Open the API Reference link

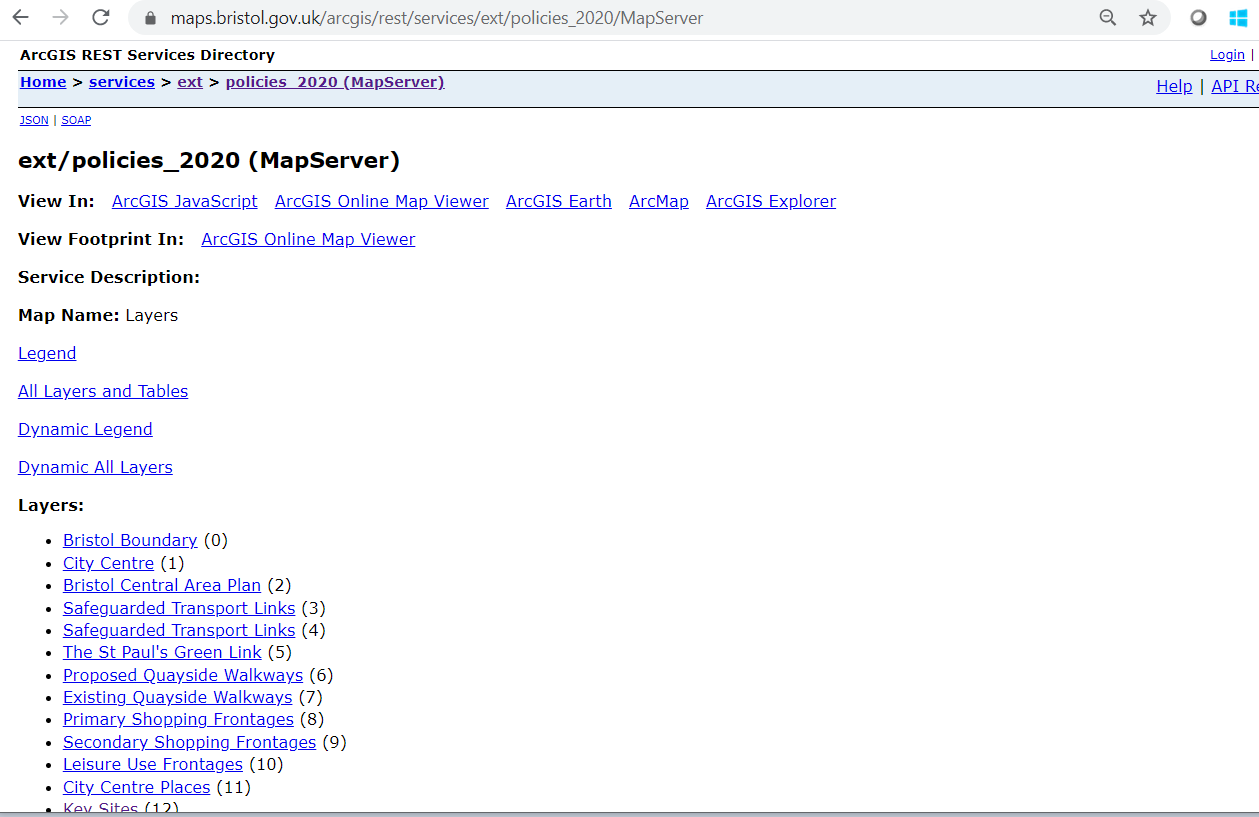tap(1235, 86)
